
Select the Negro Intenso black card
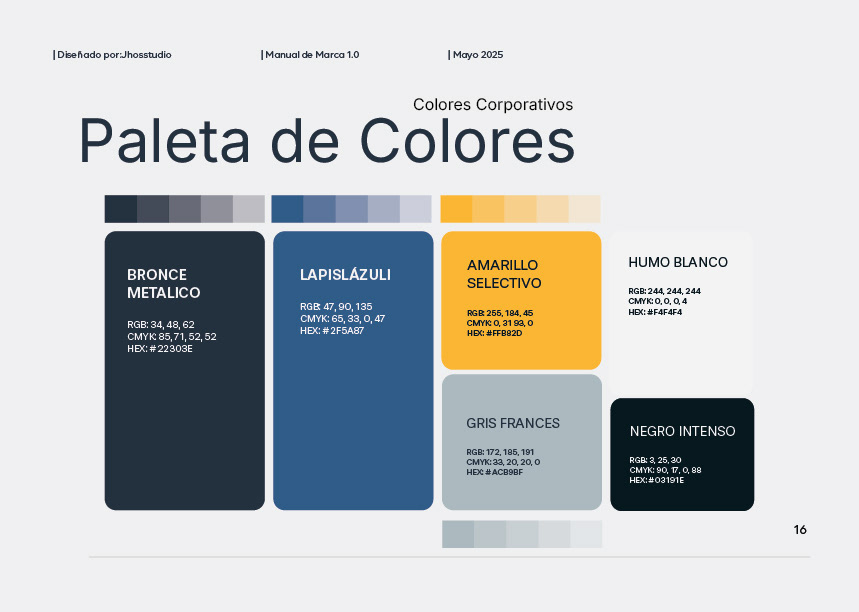point(682,454)
